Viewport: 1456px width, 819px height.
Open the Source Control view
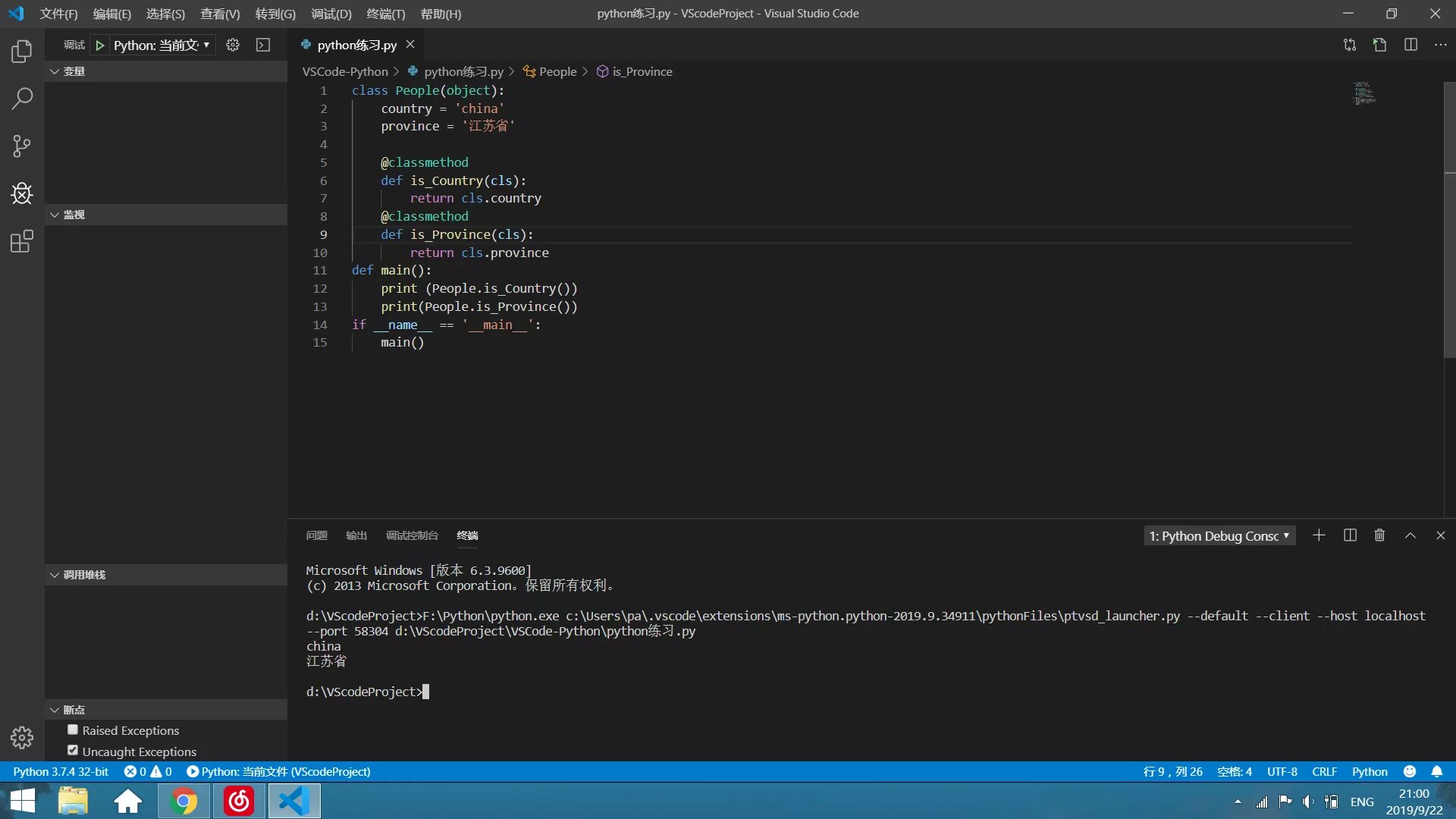point(22,146)
